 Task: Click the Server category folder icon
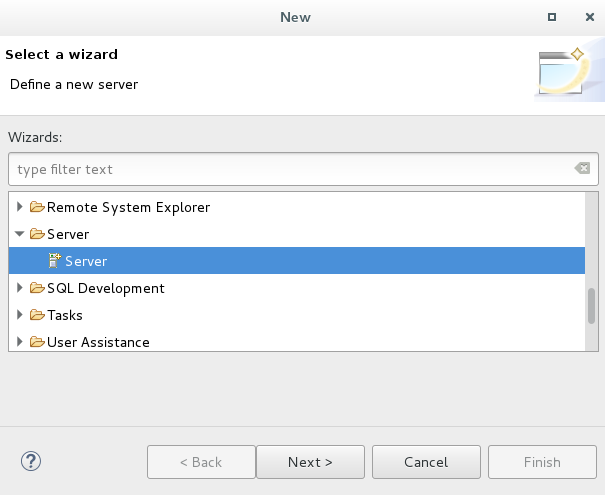37,234
